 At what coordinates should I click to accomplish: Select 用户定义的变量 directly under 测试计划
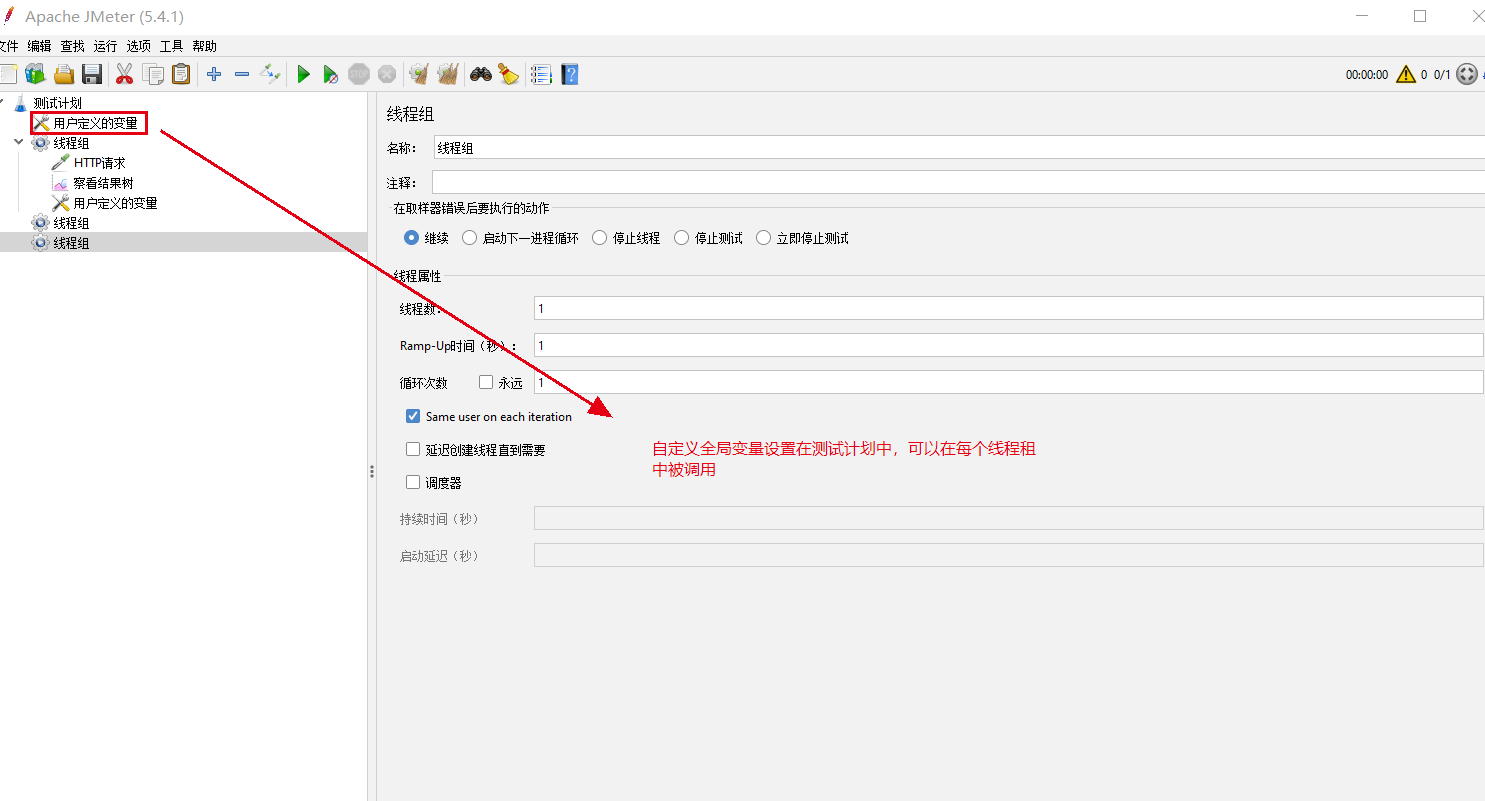[x=95, y=123]
